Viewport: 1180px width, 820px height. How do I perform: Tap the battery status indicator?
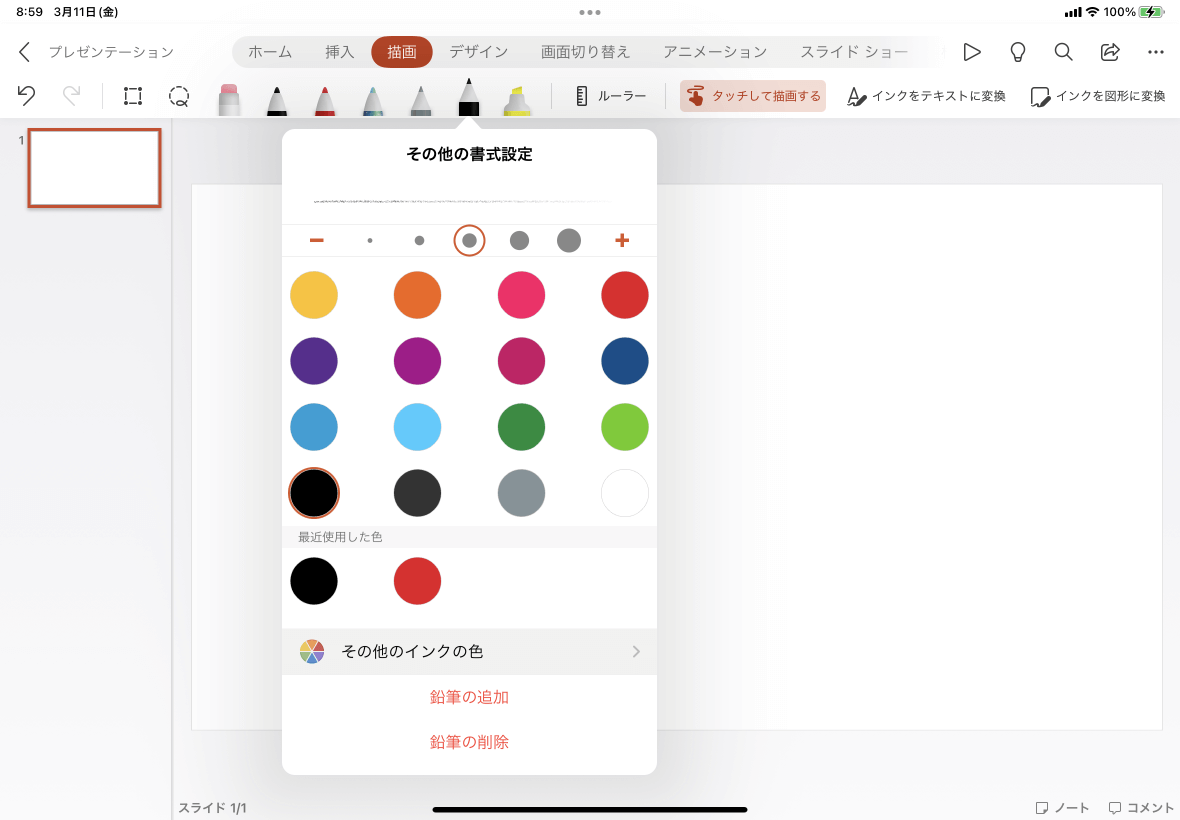tap(1151, 12)
